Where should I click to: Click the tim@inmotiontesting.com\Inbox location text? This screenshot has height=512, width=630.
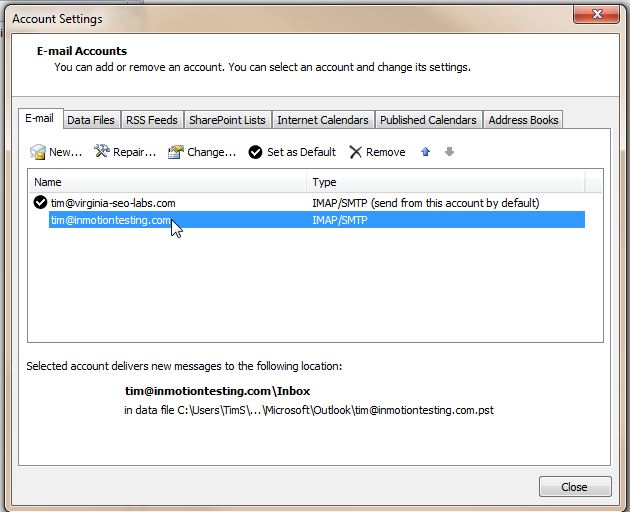click(217, 391)
